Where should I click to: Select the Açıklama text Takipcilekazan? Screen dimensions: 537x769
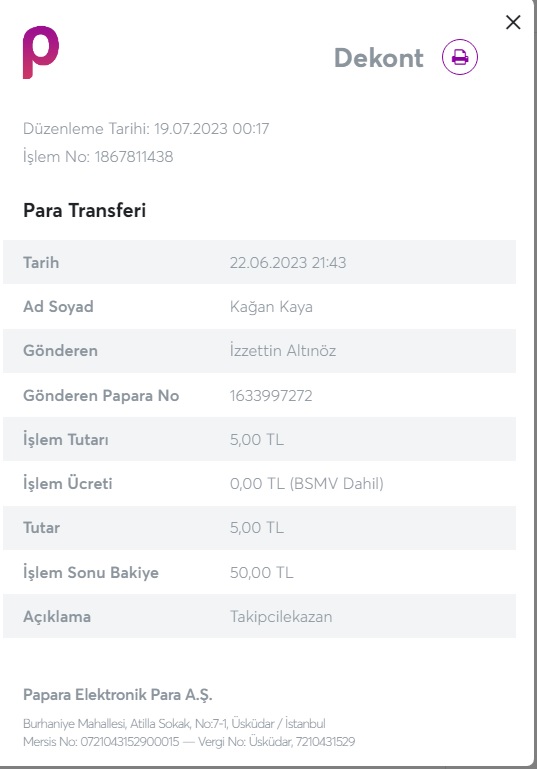pos(281,616)
